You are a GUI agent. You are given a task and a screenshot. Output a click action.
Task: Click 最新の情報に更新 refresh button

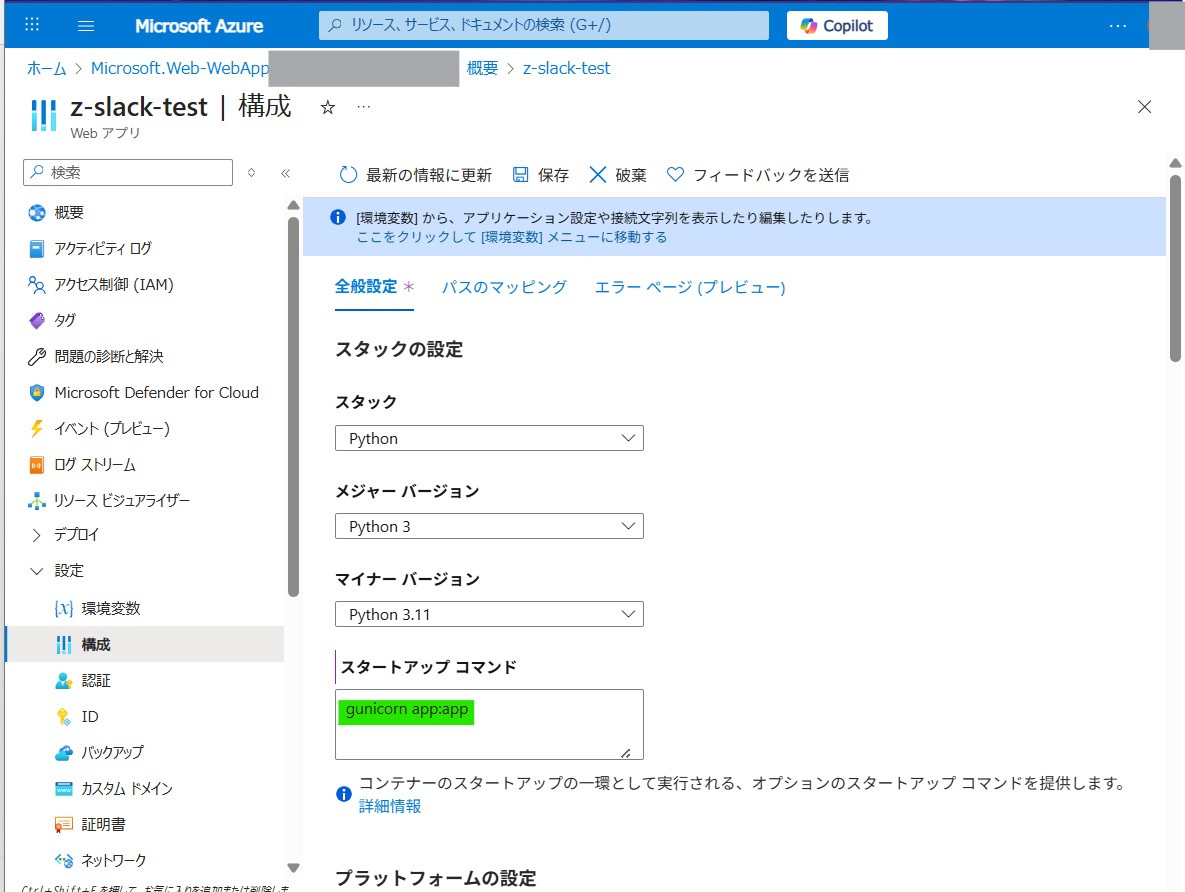[415, 175]
